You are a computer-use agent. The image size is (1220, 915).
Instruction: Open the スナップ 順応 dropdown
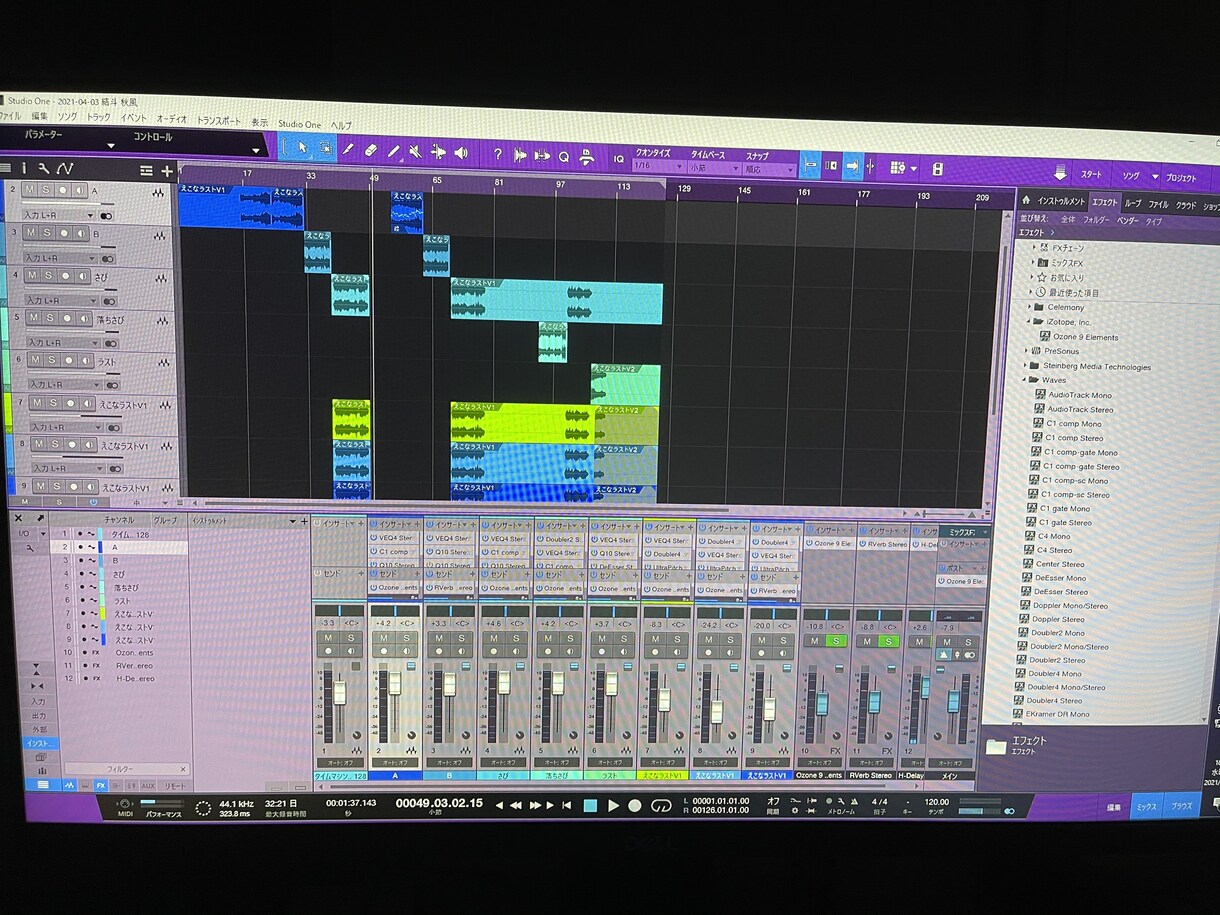768,170
